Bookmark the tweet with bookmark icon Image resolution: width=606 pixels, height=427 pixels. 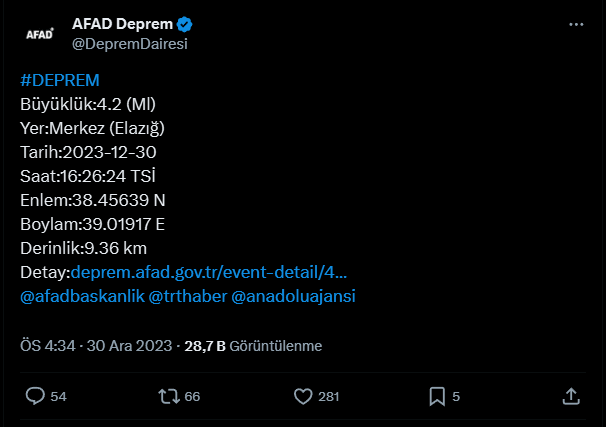[437, 396]
